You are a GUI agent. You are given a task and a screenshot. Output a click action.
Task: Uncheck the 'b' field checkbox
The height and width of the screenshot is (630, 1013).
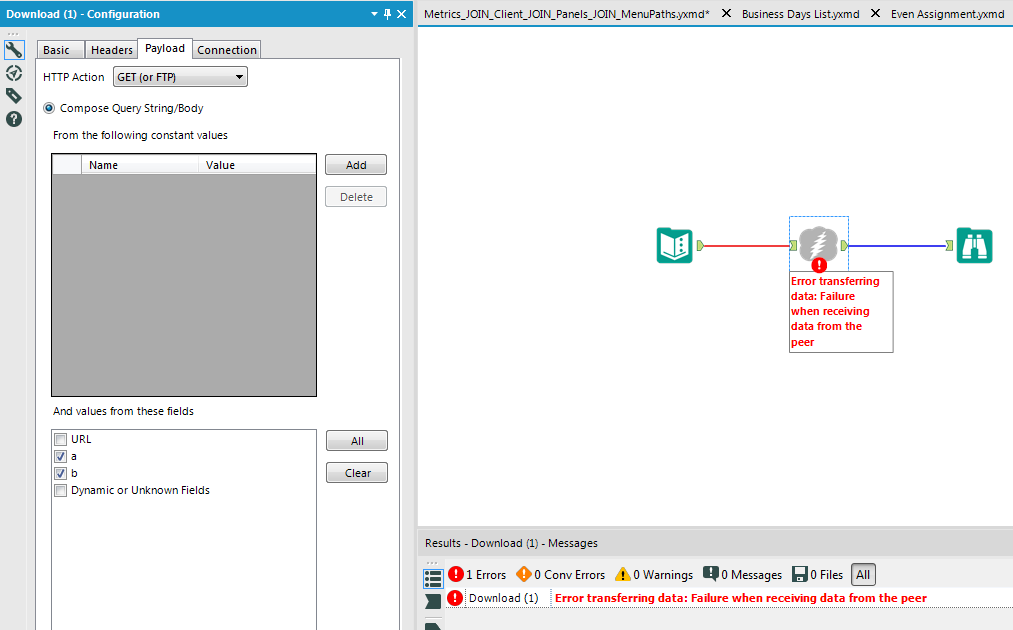point(60,472)
